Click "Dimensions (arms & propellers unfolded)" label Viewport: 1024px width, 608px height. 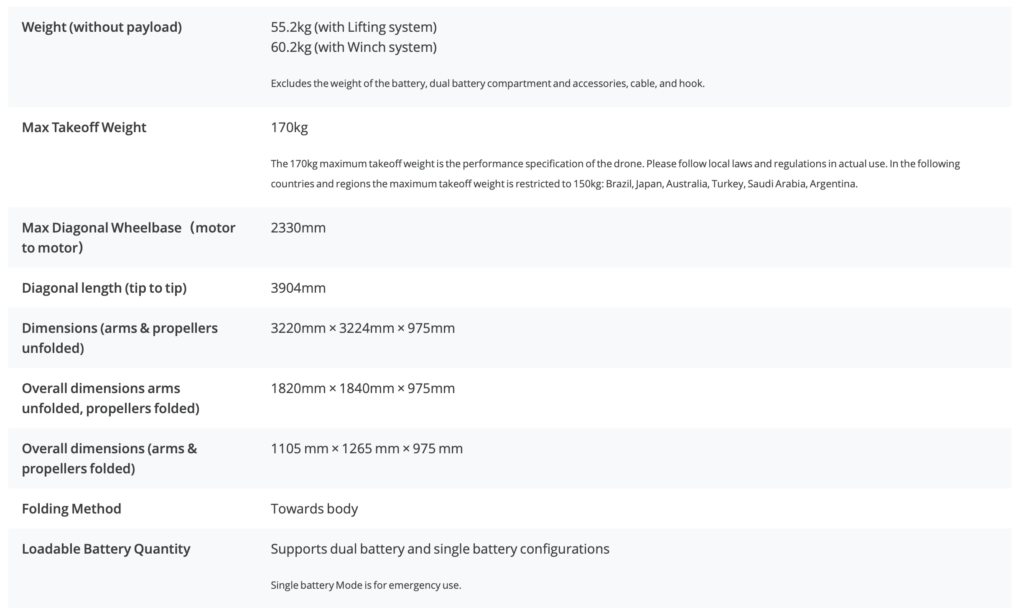(120, 338)
